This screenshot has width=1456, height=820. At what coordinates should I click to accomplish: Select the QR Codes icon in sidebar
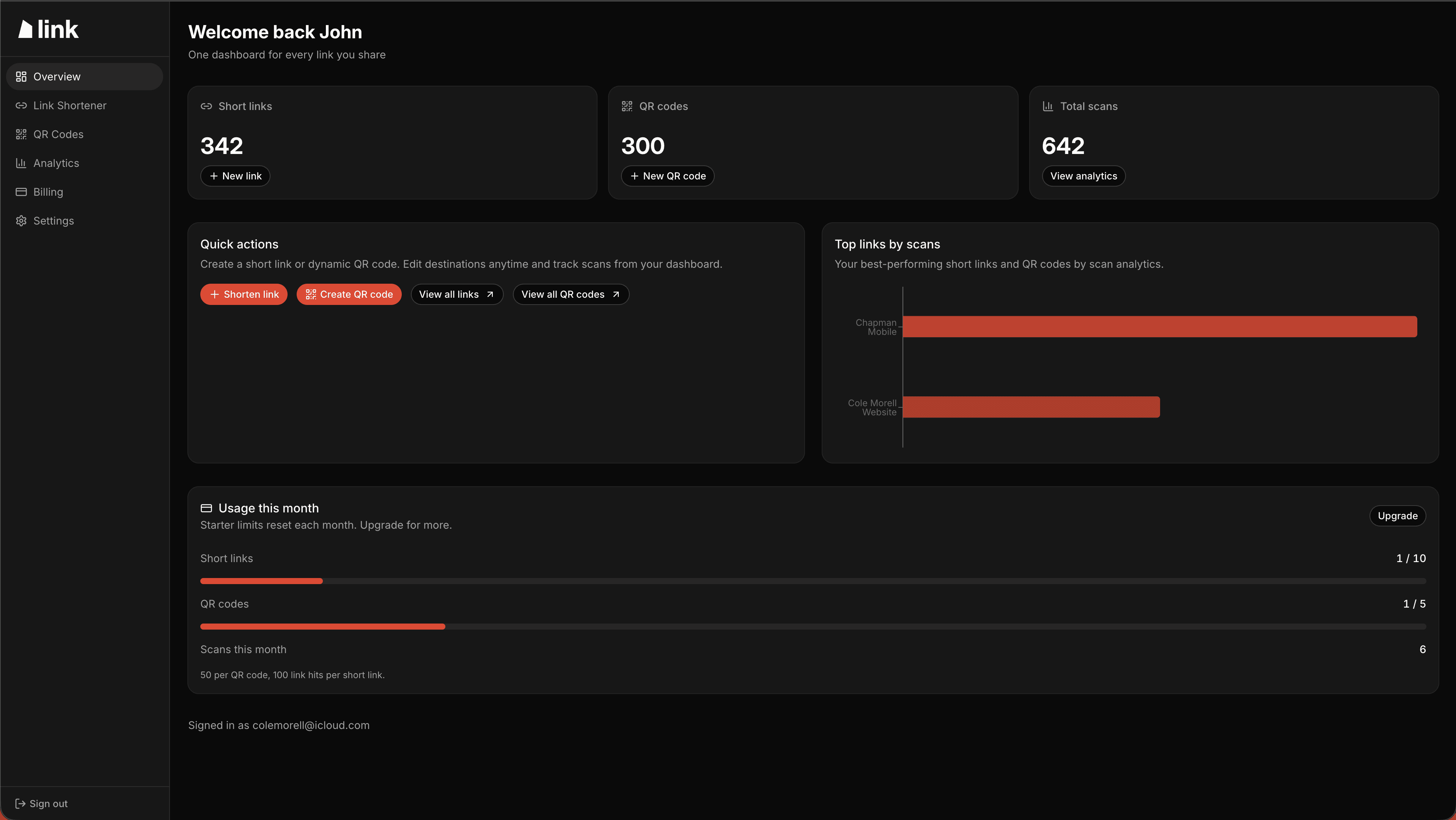[21, 134]
